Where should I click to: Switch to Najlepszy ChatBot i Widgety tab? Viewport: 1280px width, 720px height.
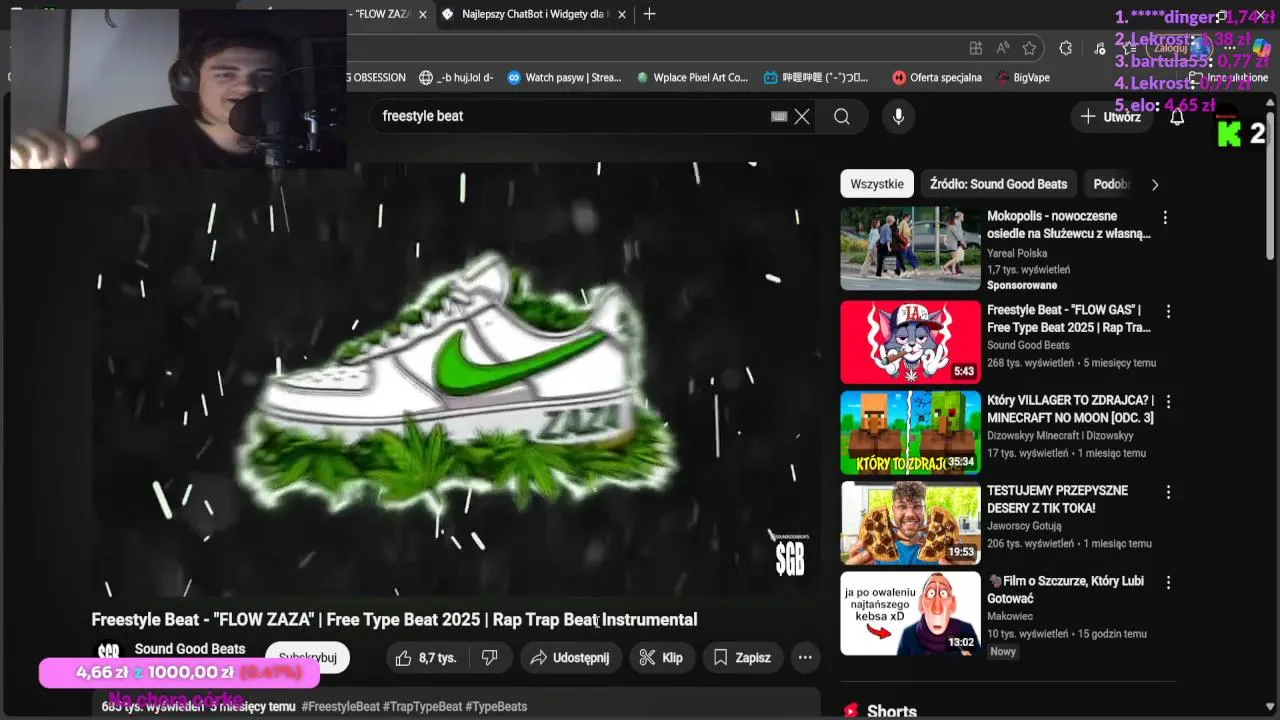tap(535, 14)
